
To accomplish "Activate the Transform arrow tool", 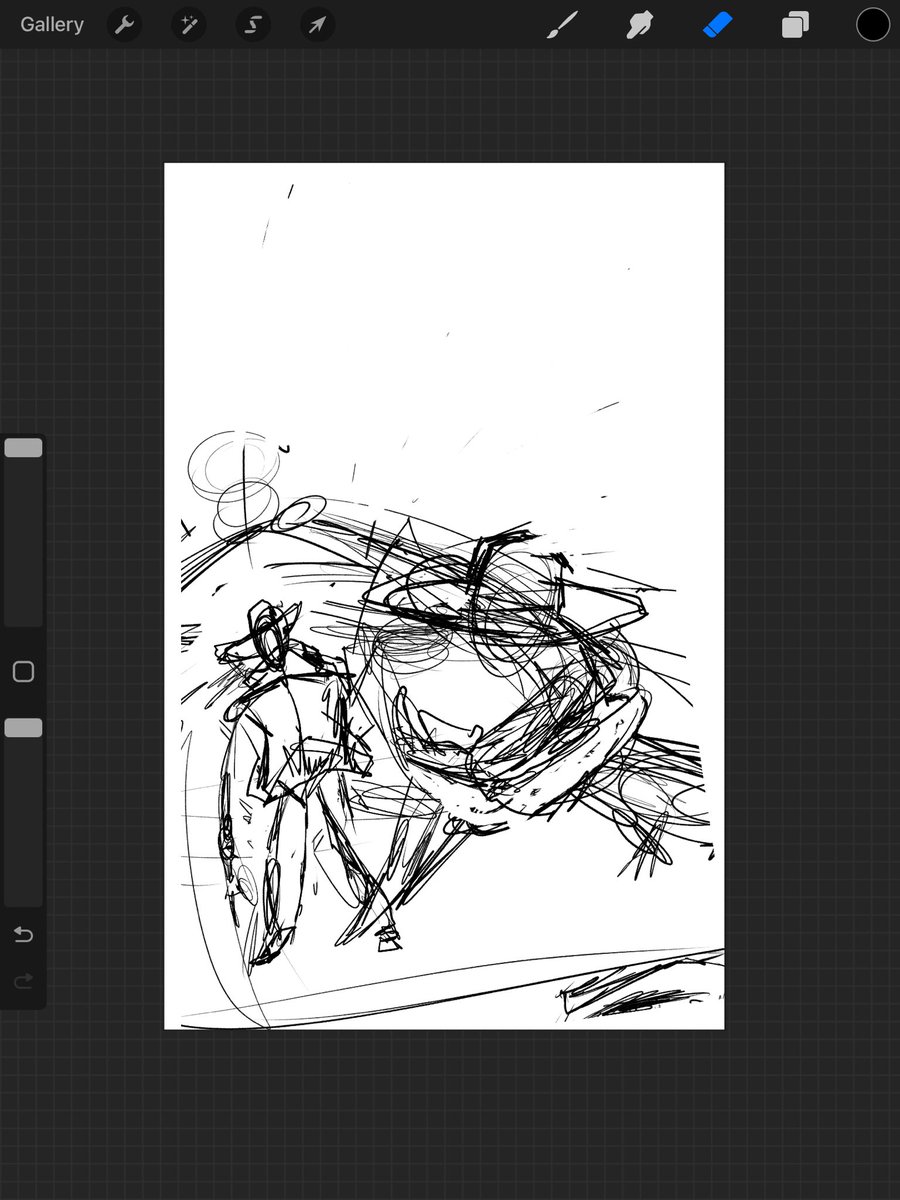I will pos(317,25).
